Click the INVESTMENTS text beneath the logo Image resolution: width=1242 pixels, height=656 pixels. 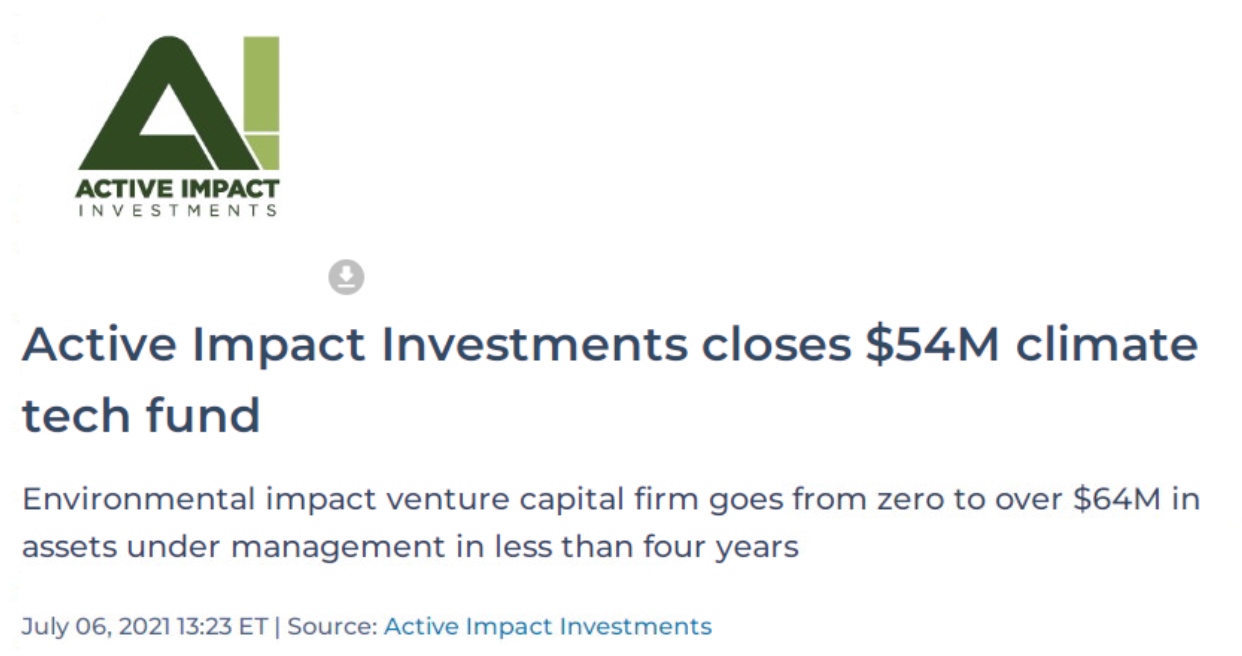pyautogui.click(x=178, y=211)
